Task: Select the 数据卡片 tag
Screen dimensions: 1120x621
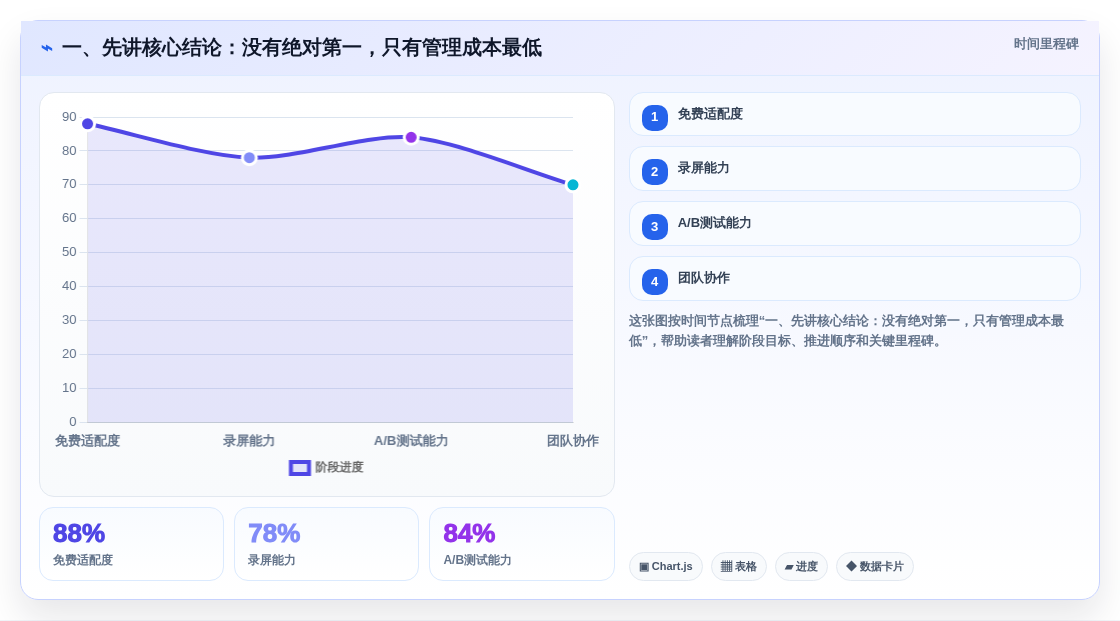Action: coord(875,567)
